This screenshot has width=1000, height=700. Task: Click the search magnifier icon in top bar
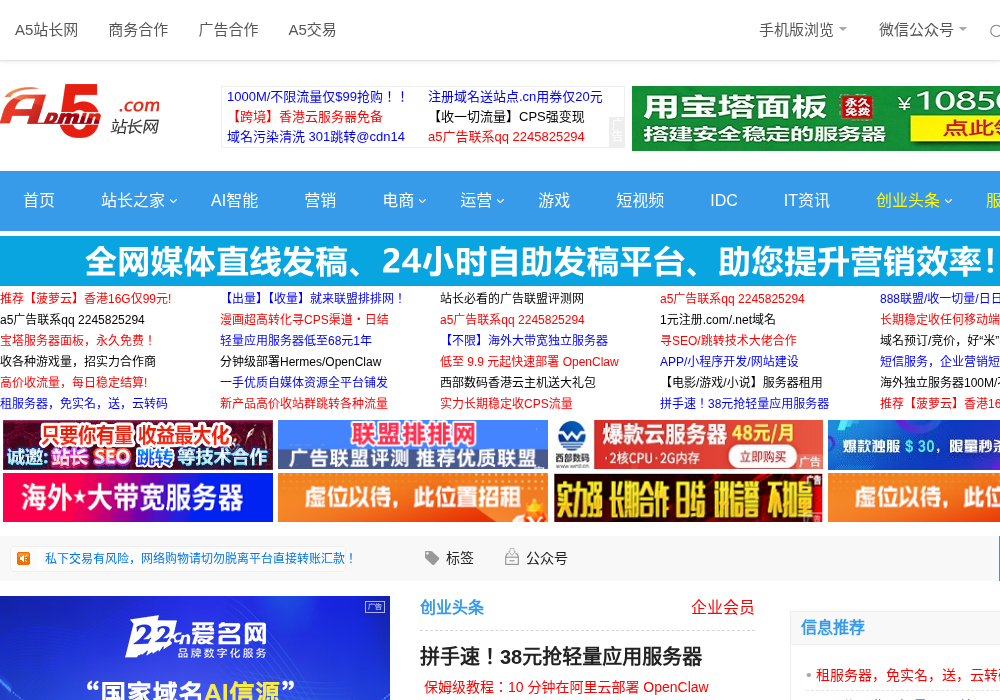[995, 31]
